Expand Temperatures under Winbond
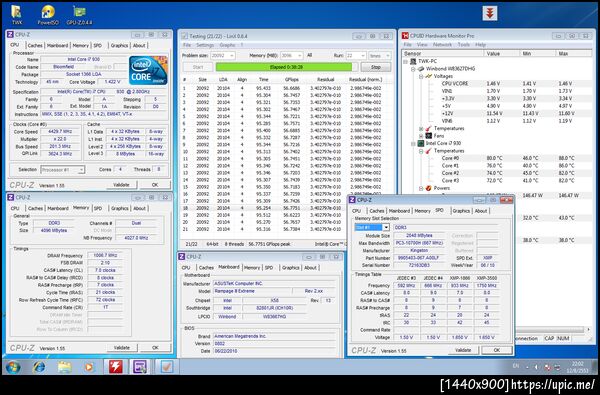 coord(421,129)
